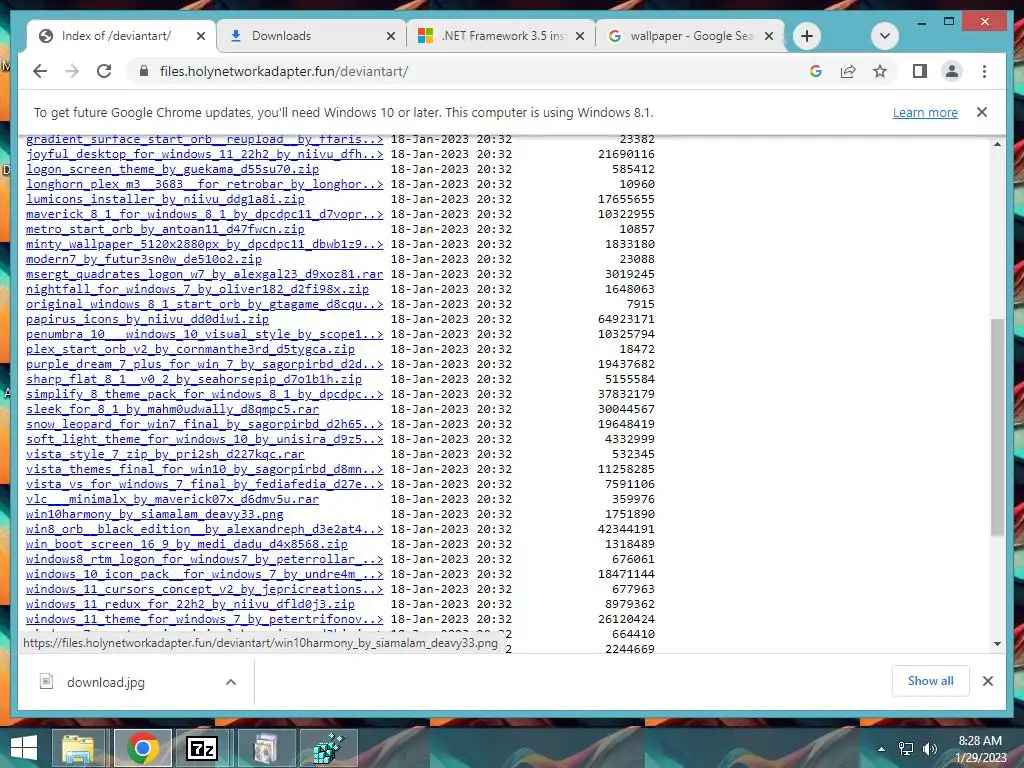The width and height of the screenshot is (1024, 768).
Task: Dismiss the Chrome update infobar
Action: tap(982, 112)
